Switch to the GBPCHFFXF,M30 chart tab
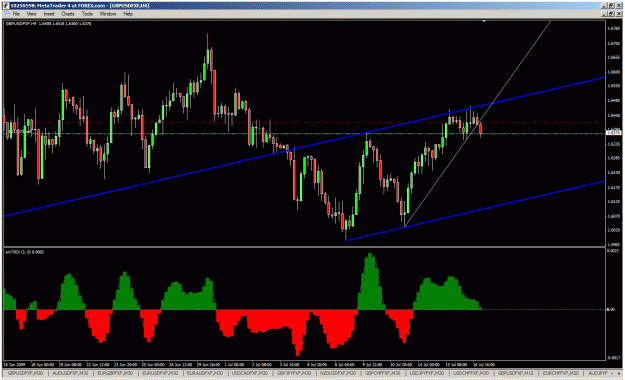This screenshot has height=380, width=625. (x=383, y=373)
